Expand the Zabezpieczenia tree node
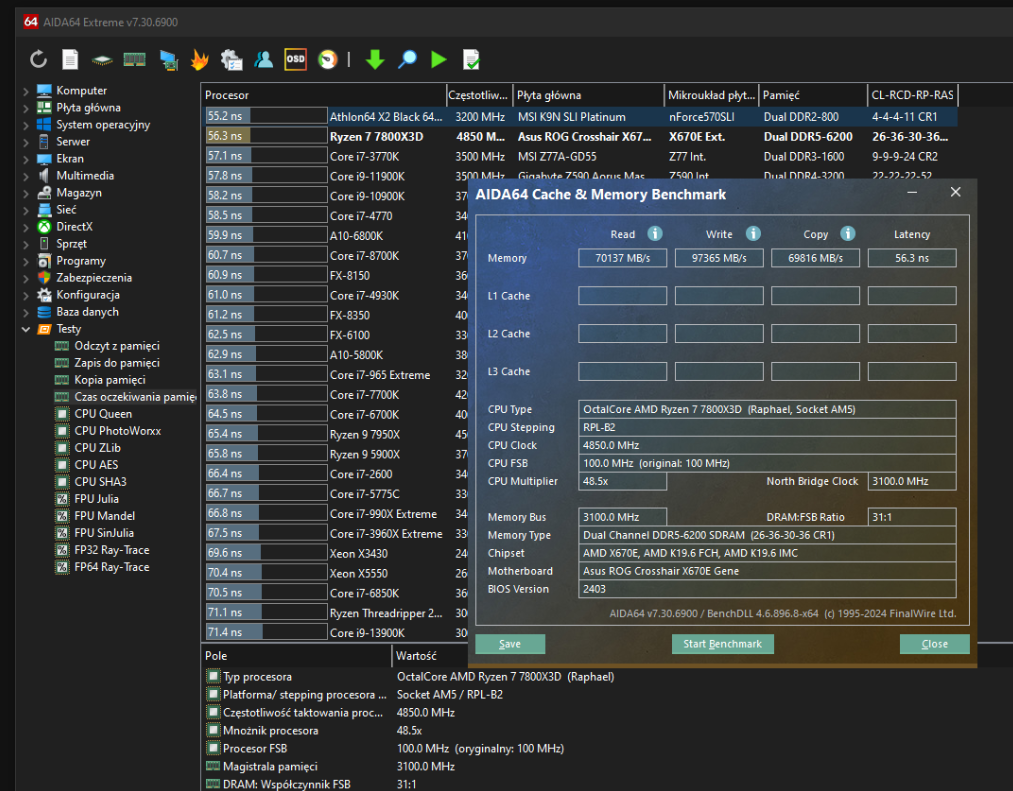Screen dimensions: 1013x791 click(x=26, y=278)
